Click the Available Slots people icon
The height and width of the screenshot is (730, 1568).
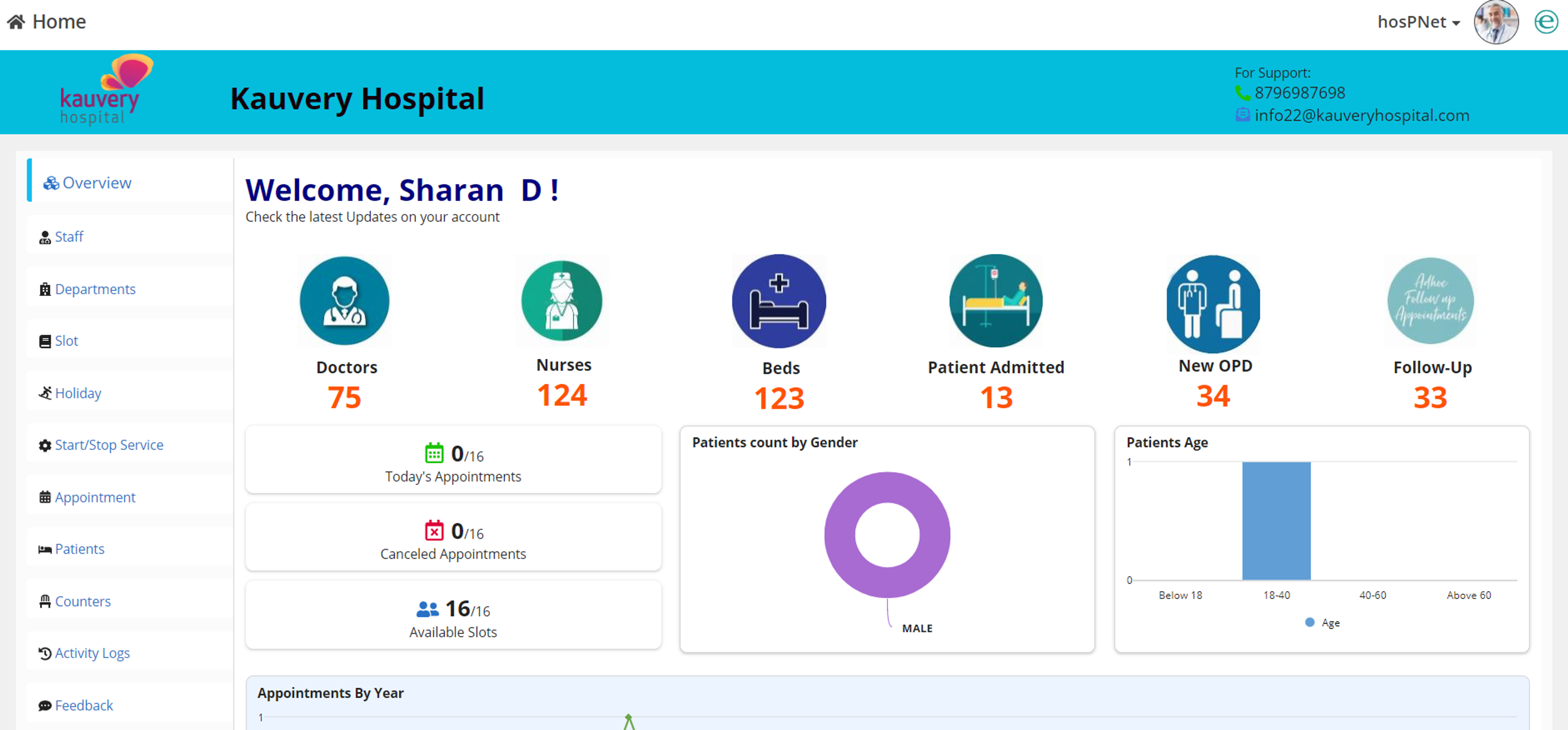[427, 609]
